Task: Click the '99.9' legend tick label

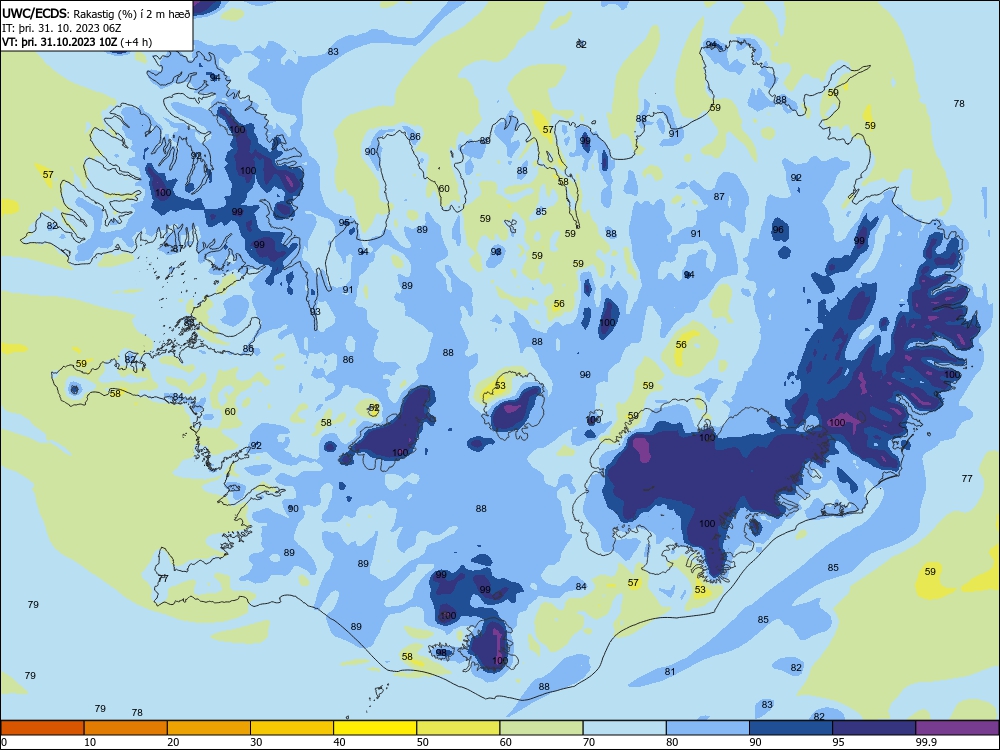Action: pos(925,742)
